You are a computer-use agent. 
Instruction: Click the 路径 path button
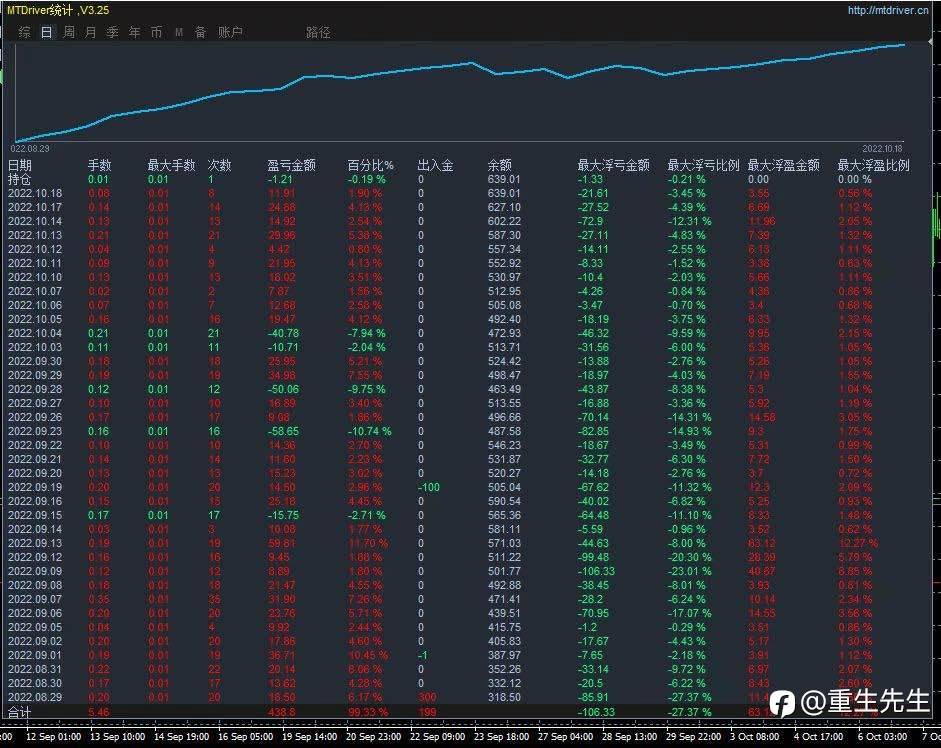[318, 32]
